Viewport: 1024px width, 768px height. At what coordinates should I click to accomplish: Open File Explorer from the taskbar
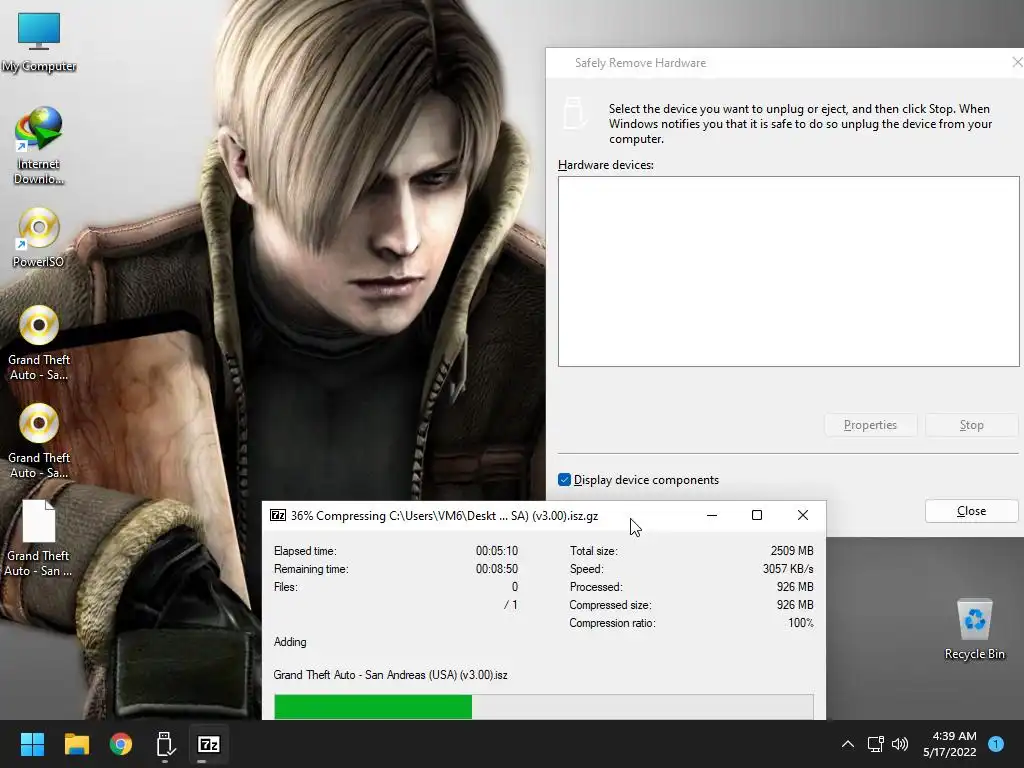[x=76, y=744]
